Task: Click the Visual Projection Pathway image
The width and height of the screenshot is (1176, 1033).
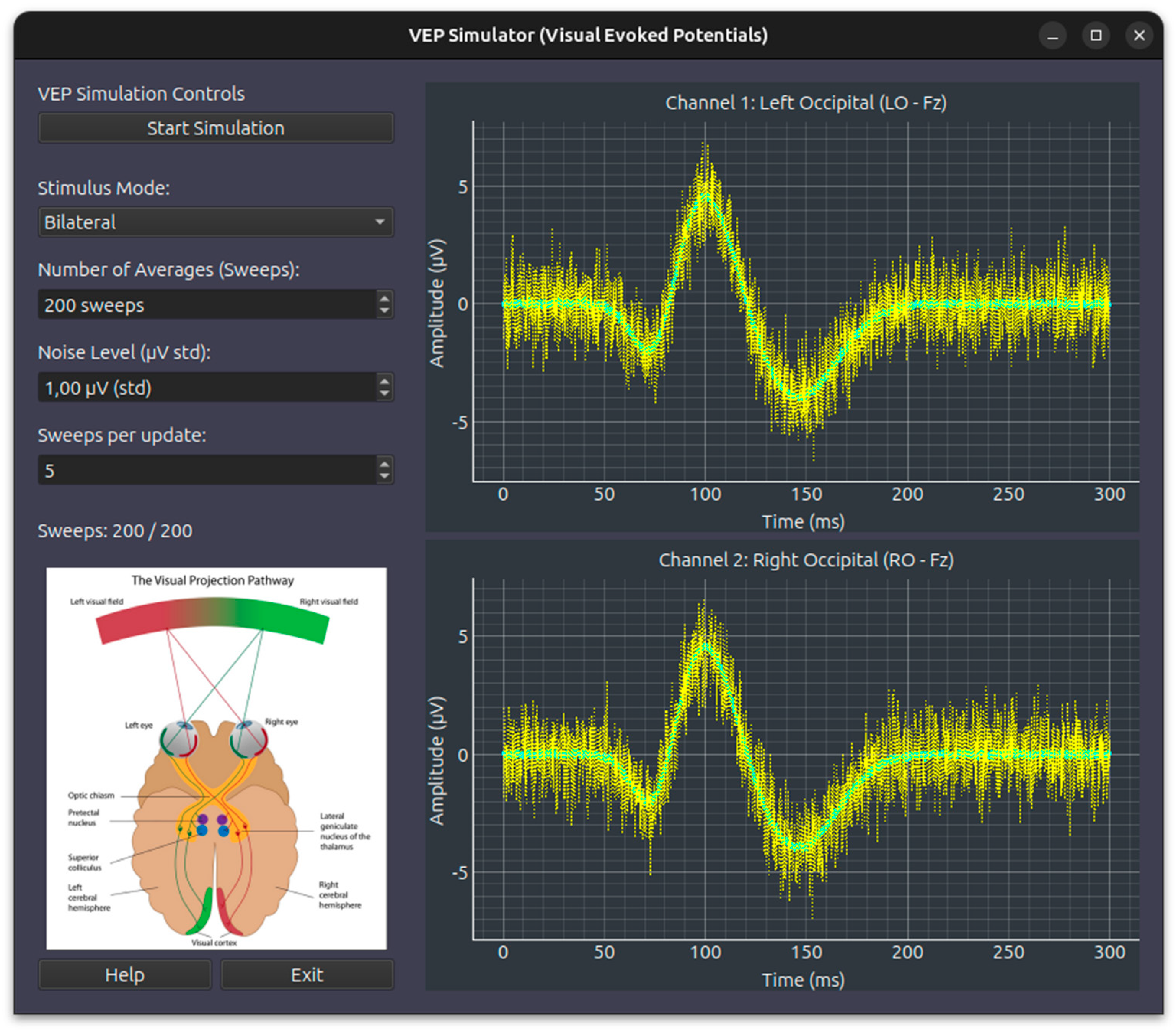Action: pos(216,759)
